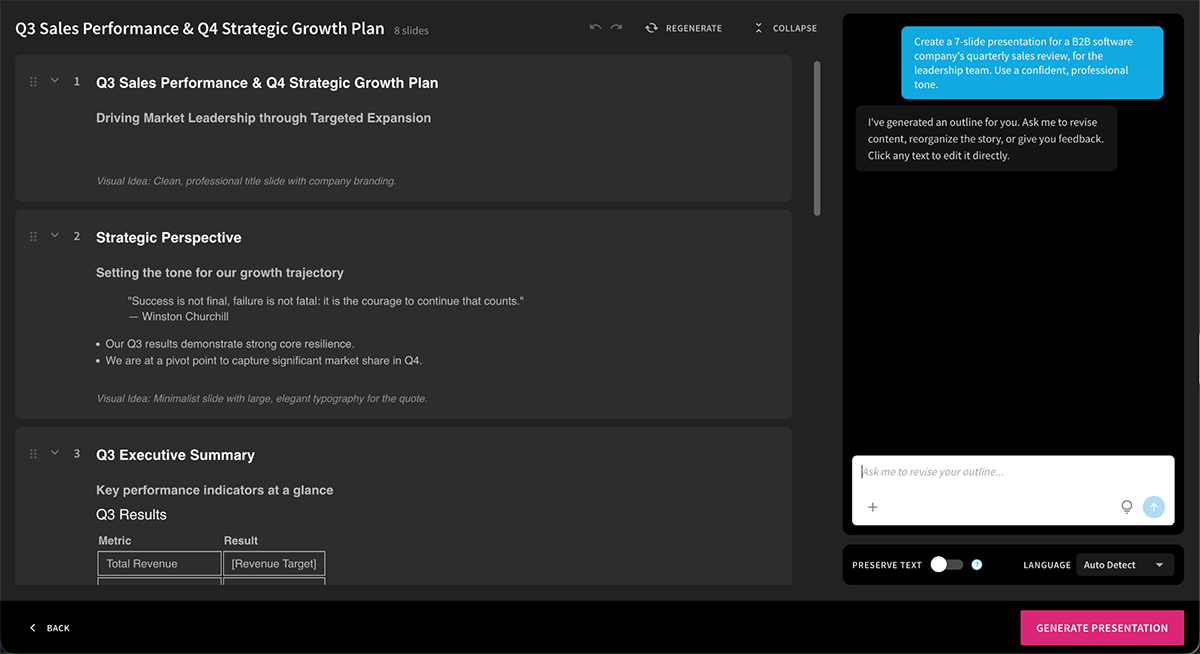This screenshot has height=654, width=1200.
Task: Regenerate the outline
Action: tap(684, 28)
